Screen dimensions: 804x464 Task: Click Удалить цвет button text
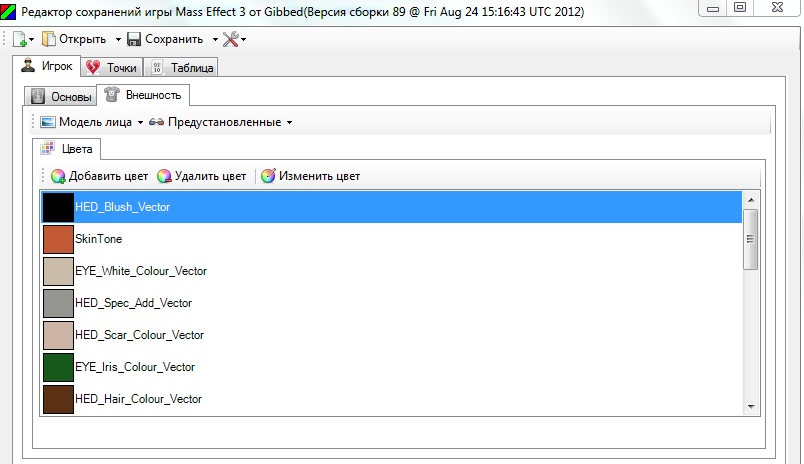click(210, 176)
